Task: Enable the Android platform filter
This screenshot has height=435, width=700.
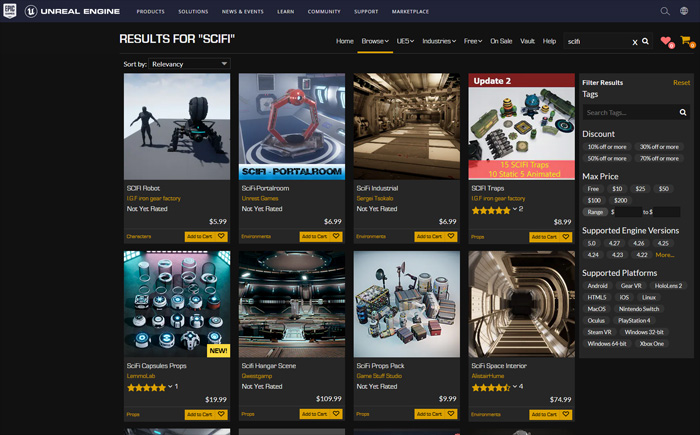Action: pos(597,286)
